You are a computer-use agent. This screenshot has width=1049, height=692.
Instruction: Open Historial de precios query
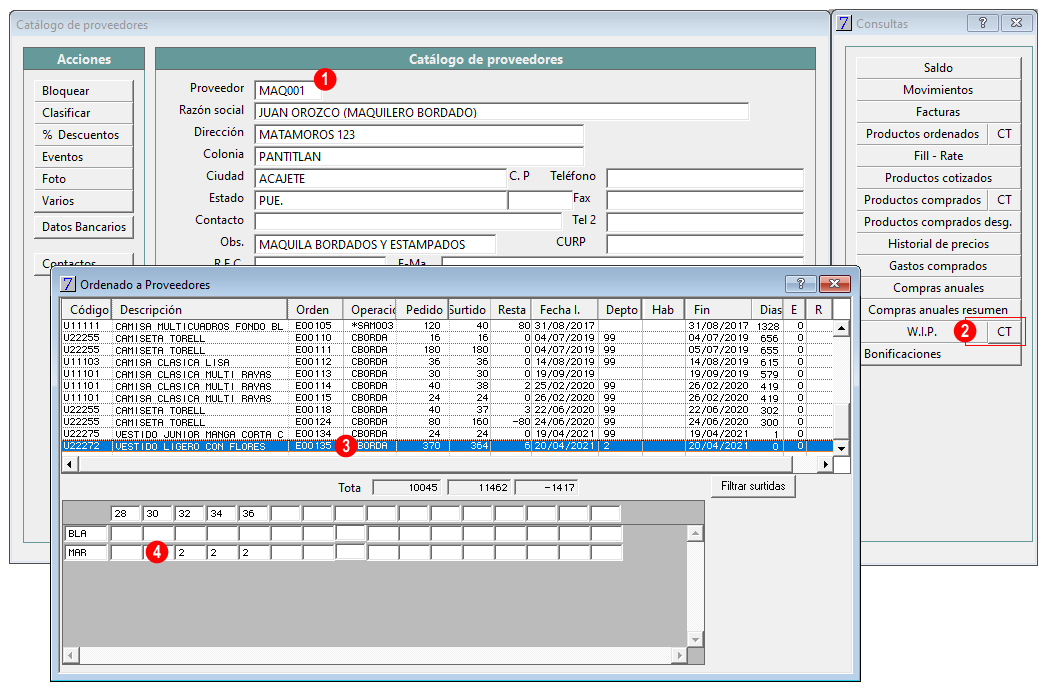[x=937, y=244]
